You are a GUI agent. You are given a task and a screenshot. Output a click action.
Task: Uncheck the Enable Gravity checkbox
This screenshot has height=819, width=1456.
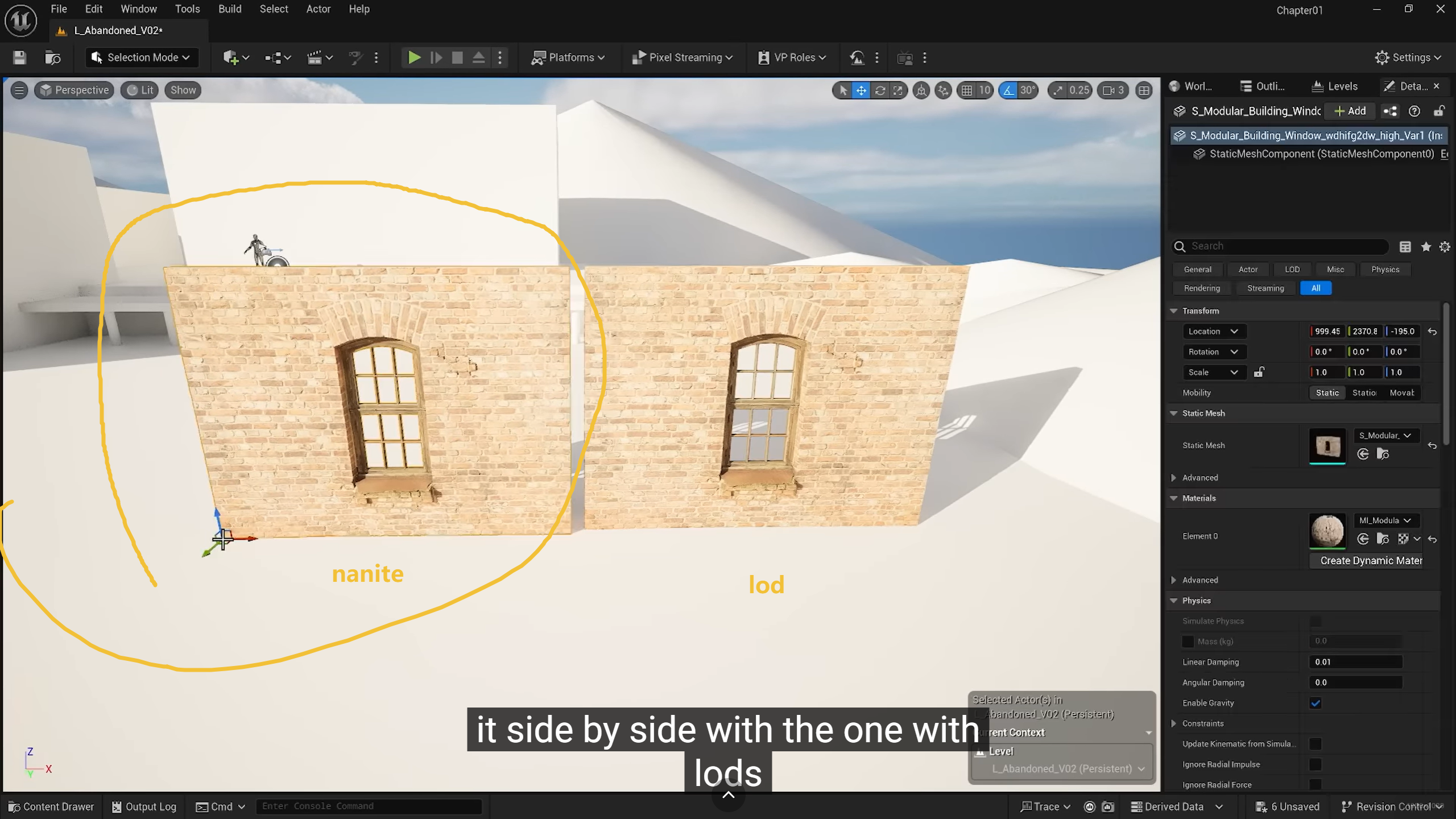[1316, 703]
